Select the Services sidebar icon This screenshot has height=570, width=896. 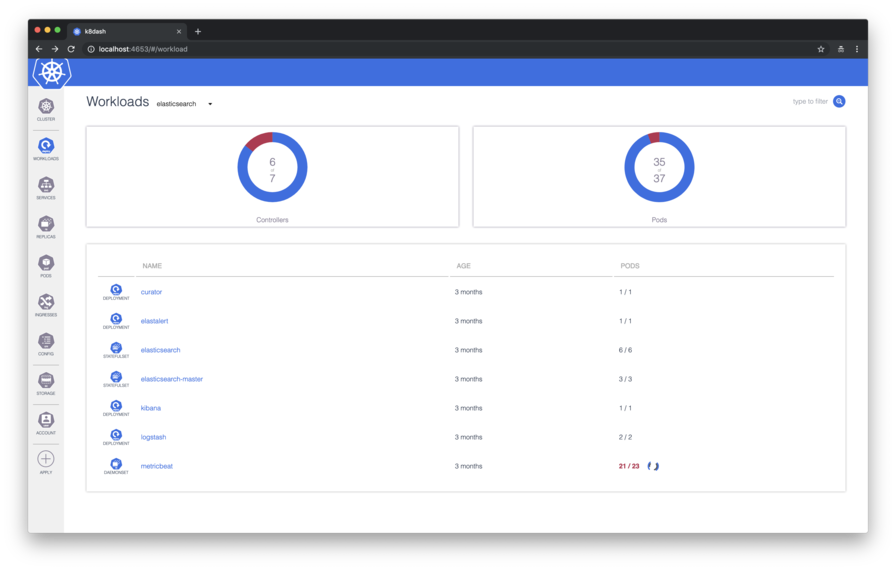[46, 187]
